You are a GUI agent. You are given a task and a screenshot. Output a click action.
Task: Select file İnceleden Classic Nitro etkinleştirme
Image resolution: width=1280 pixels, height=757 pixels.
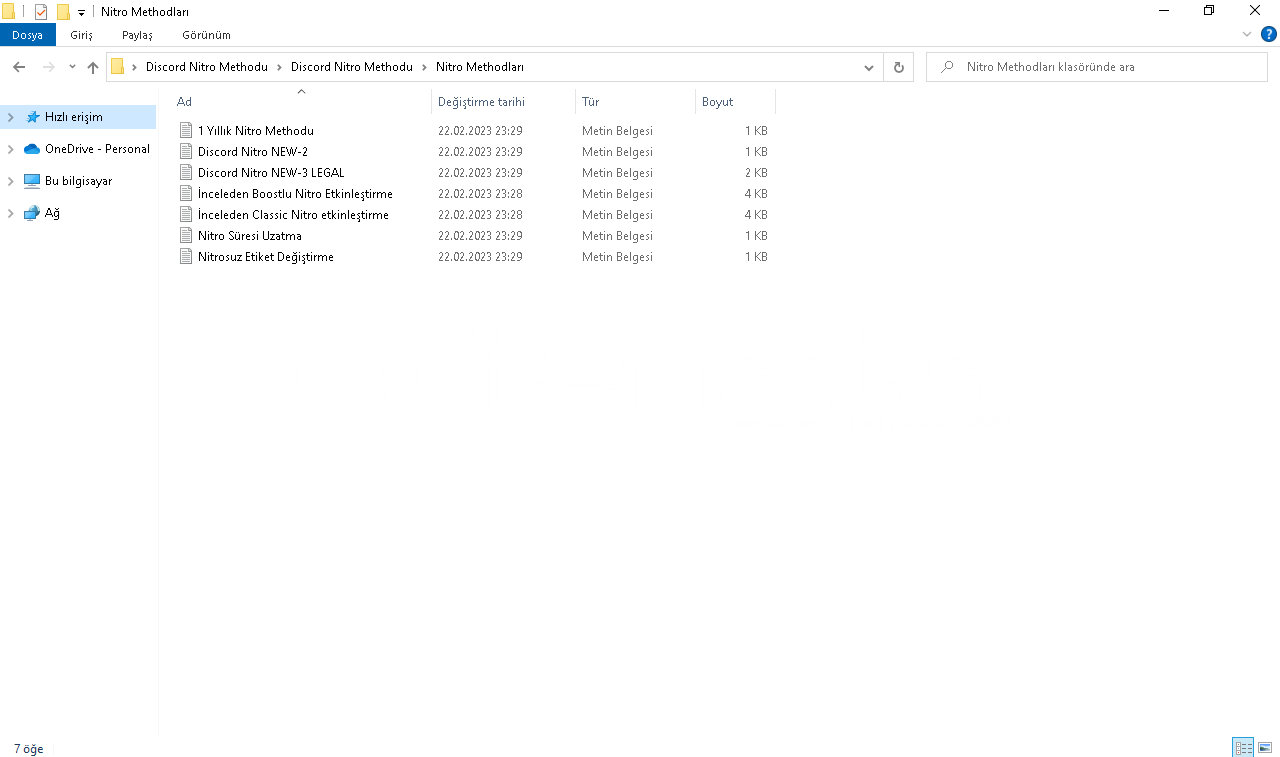pyautogui.click(x=293, y=215)
